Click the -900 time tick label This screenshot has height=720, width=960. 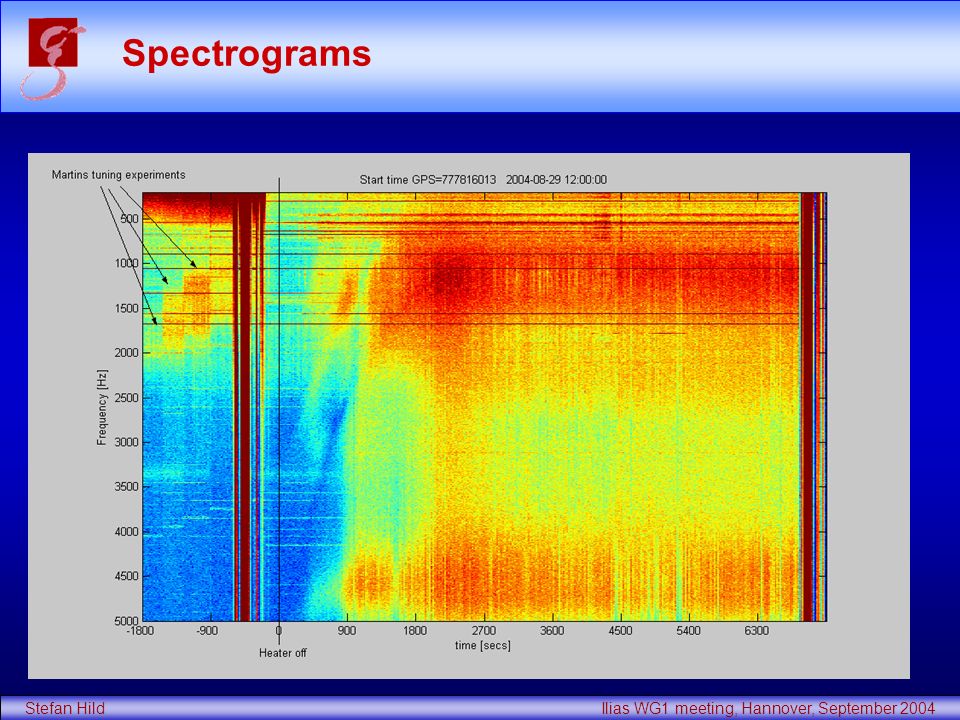207,631
